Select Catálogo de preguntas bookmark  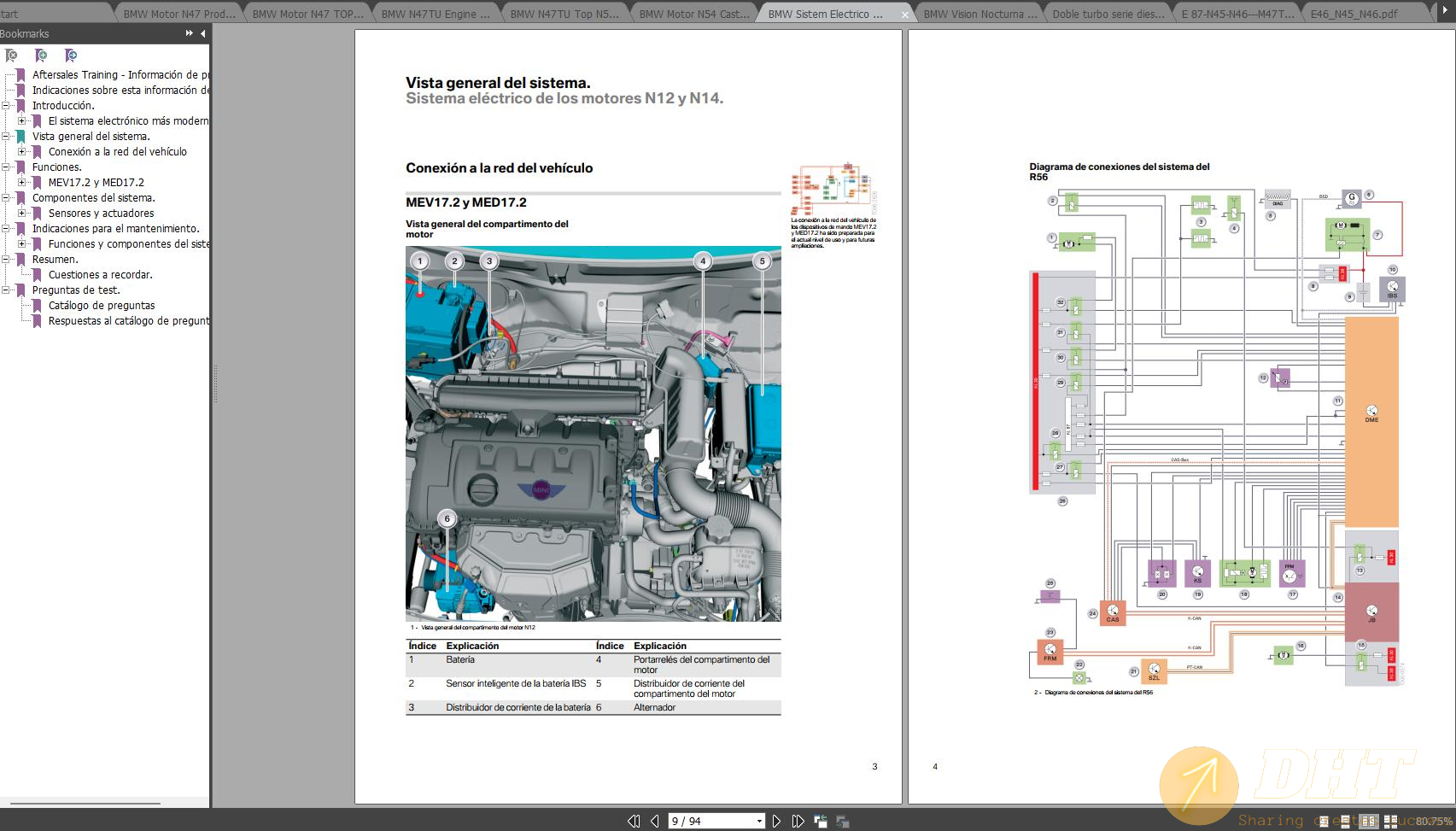(x=102, y=306)
